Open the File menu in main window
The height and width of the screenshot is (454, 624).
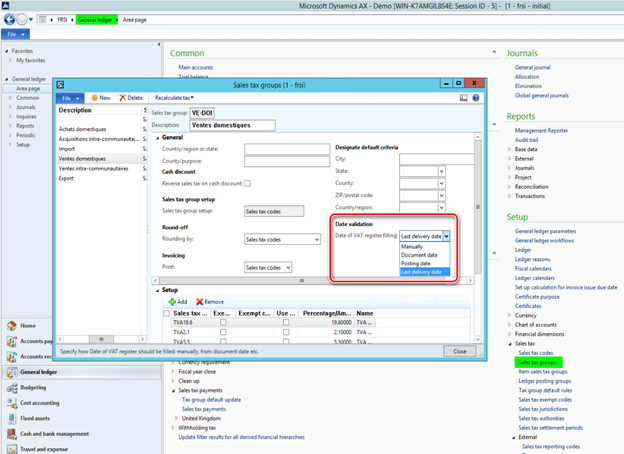pos(16,34)
